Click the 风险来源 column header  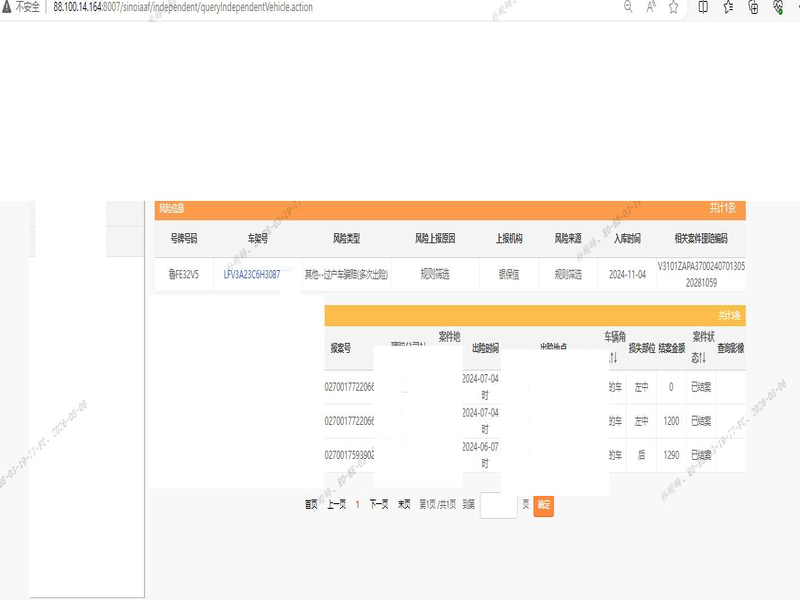pyautogui.click(x=568, y=238)
